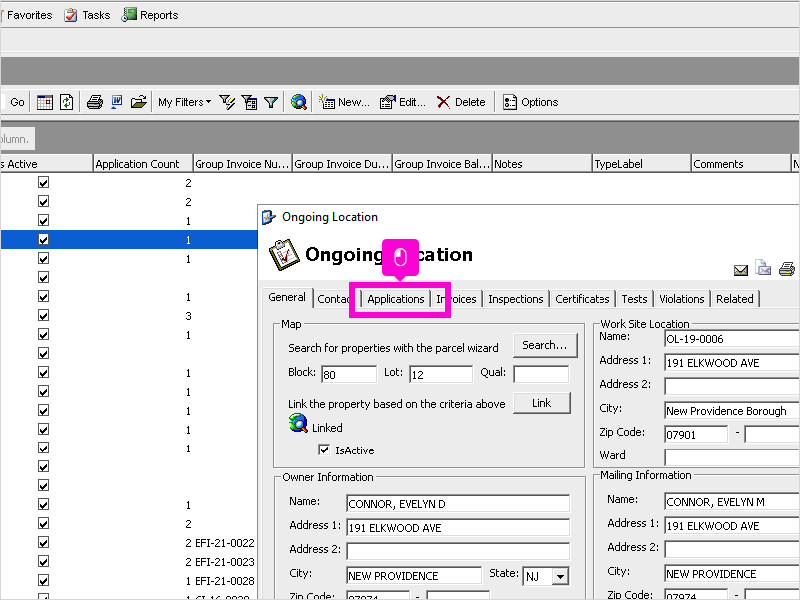Click the clipboard Ongoing Location header icon

tap(284, 255)
